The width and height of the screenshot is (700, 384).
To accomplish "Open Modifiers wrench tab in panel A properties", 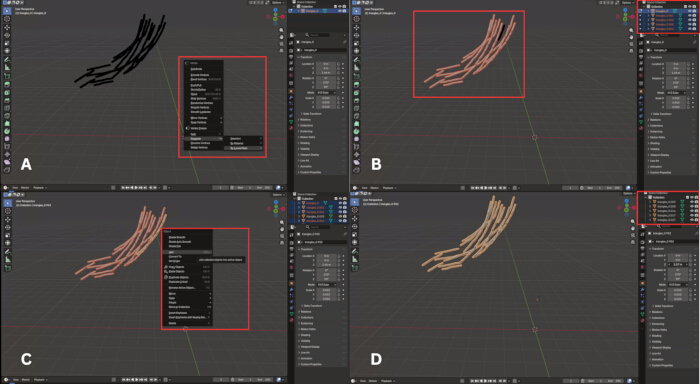I will [x=292, y=97].
